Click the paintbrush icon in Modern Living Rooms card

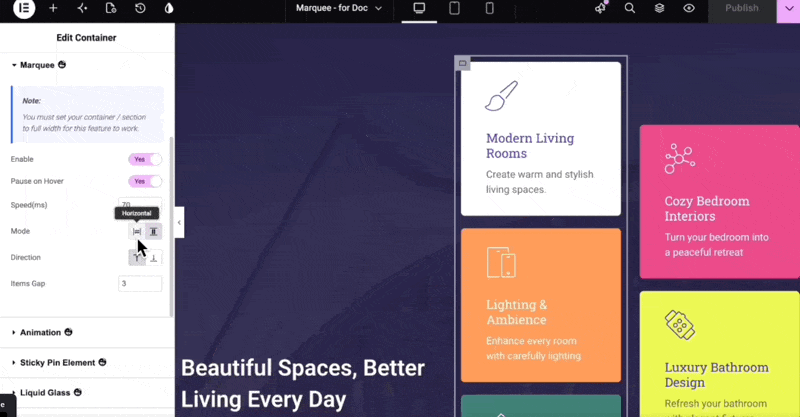(x=502, y=96)
